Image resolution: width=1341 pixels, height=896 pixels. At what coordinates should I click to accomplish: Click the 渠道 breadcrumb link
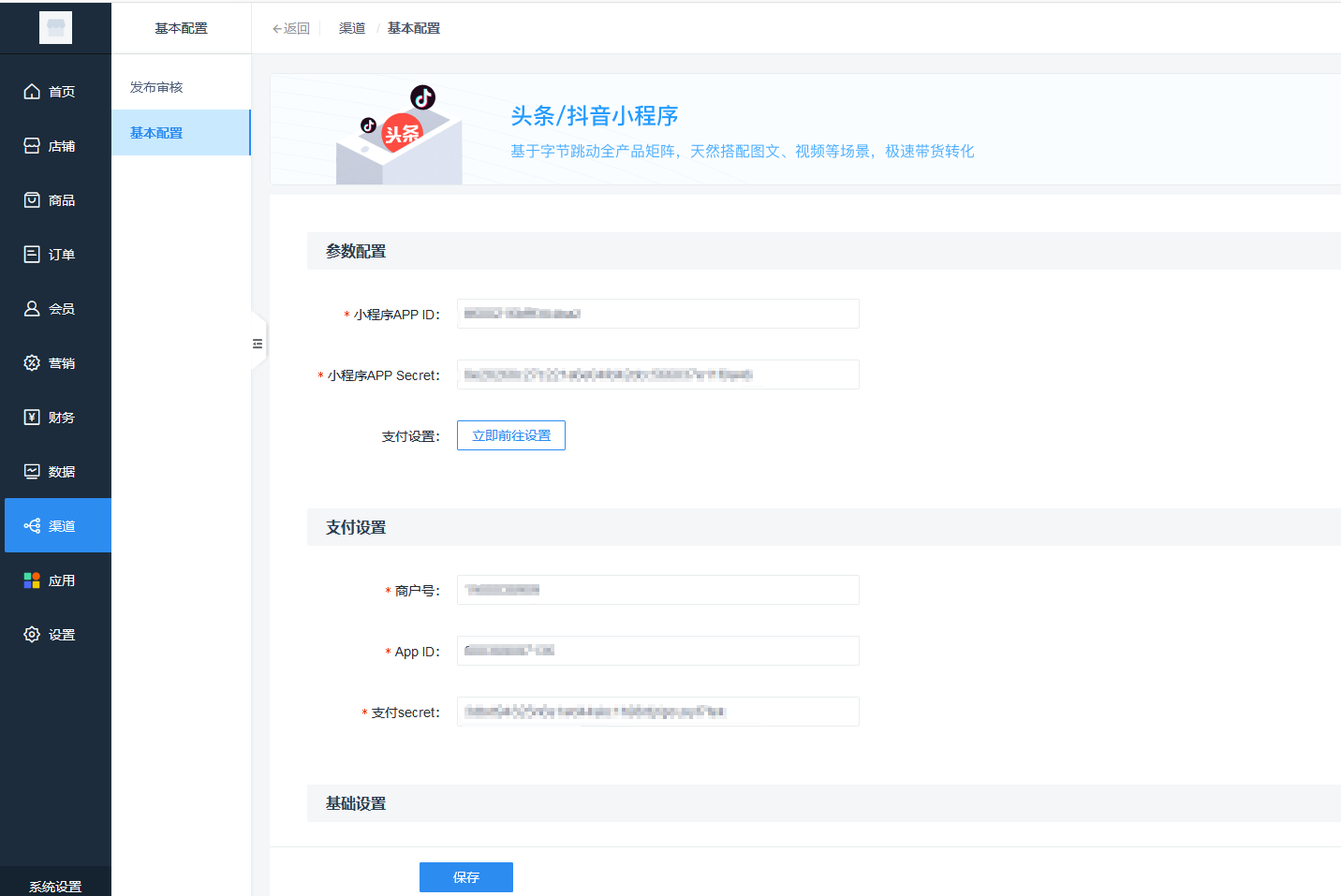pos(352,28)
